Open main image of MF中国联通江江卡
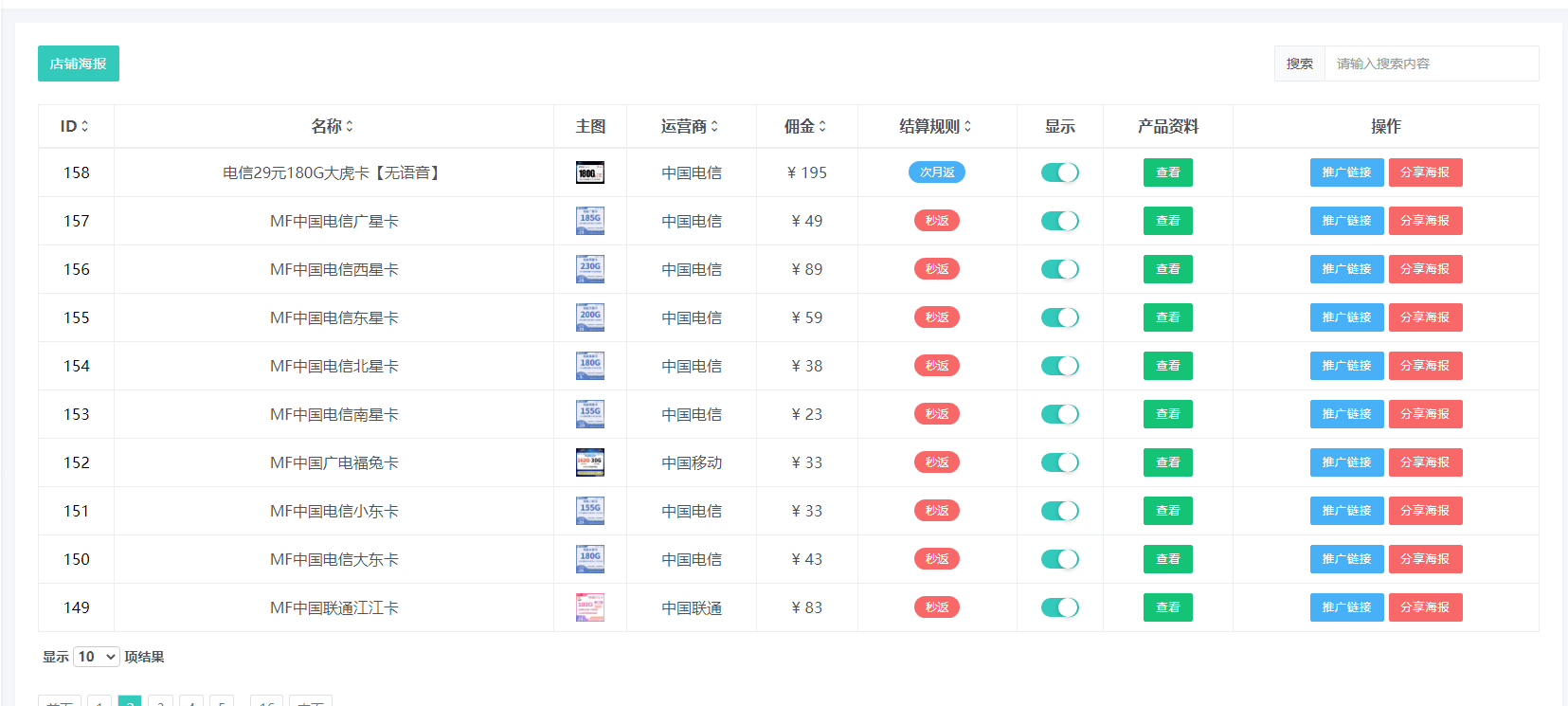Image resolution: width=1568 pixels, height=706 pixels. coord(590,607)
